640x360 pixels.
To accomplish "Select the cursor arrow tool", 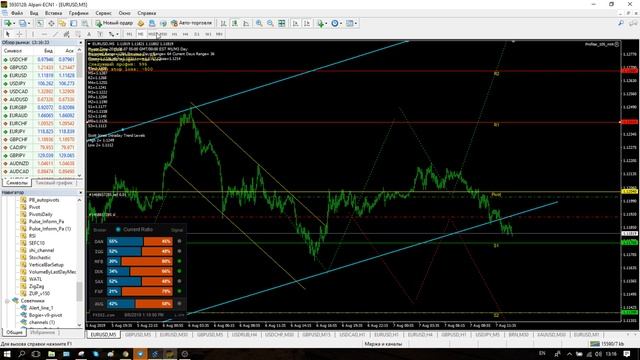I will [x=8, y=34].
